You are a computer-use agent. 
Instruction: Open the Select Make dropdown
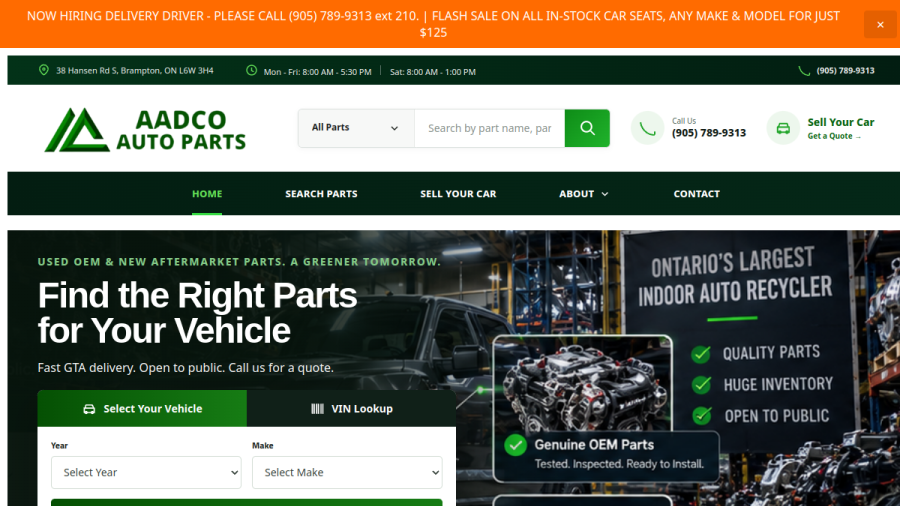click(347, 472)
